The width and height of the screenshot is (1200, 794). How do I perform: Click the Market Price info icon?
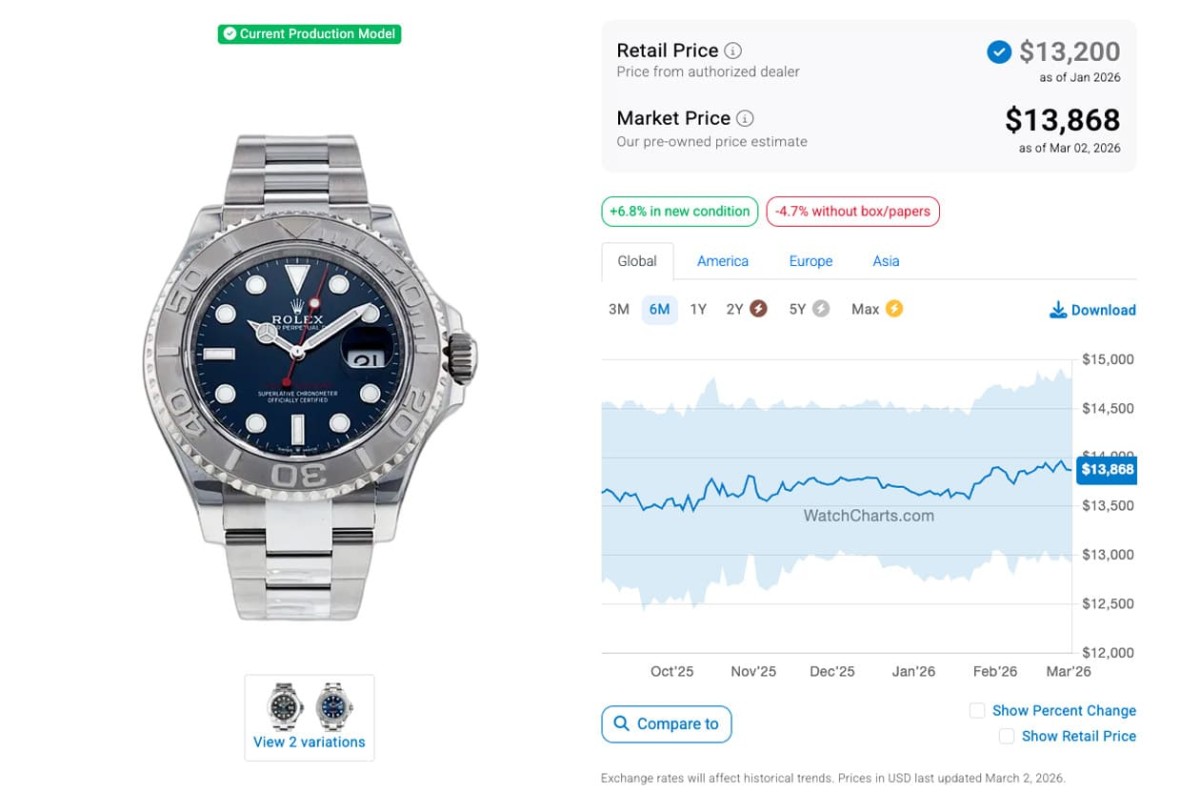[x=745, y=118]
